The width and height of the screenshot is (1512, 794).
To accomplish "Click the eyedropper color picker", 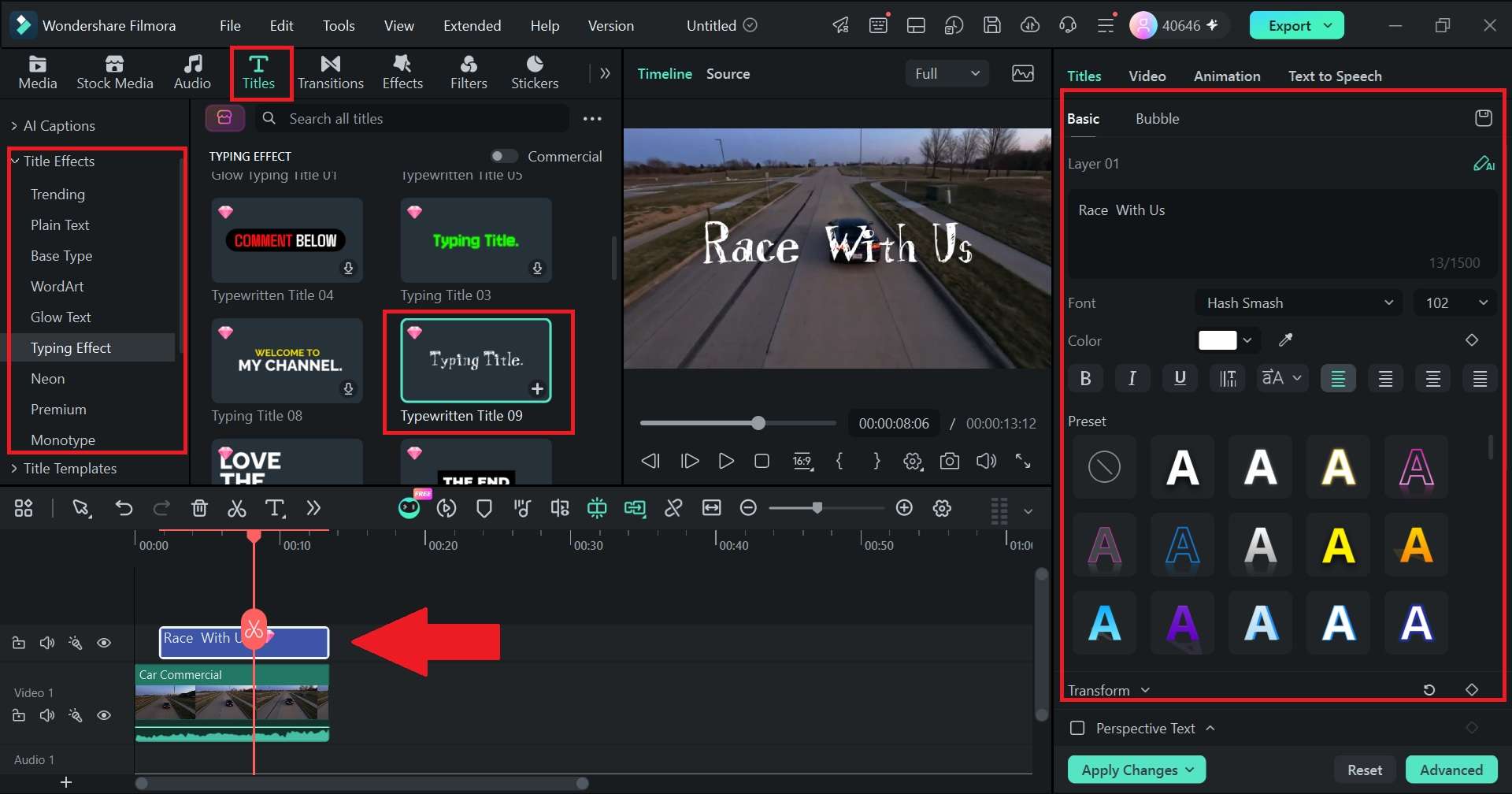I will tap(1285, 340).
